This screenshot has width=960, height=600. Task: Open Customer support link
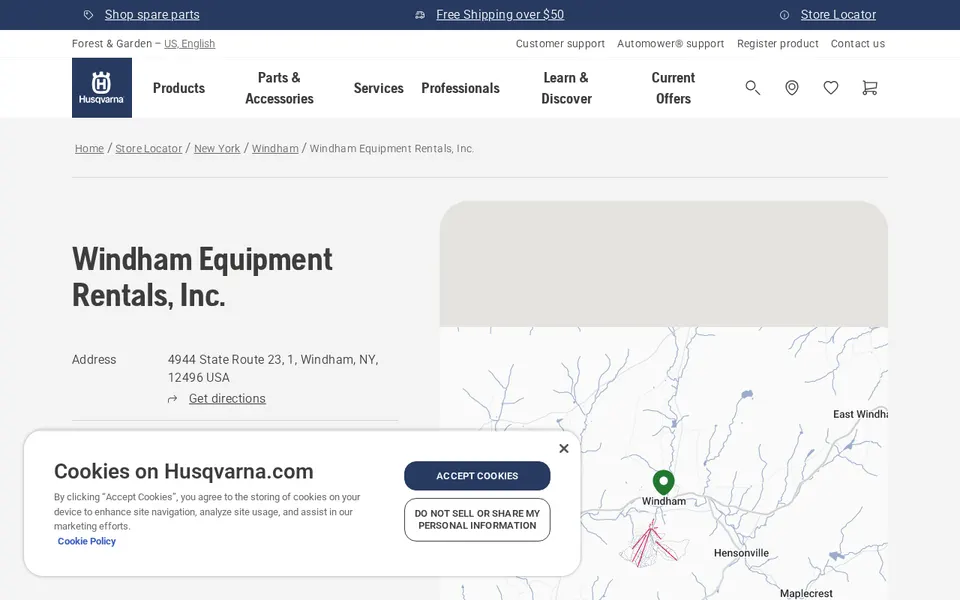point(560,43)
